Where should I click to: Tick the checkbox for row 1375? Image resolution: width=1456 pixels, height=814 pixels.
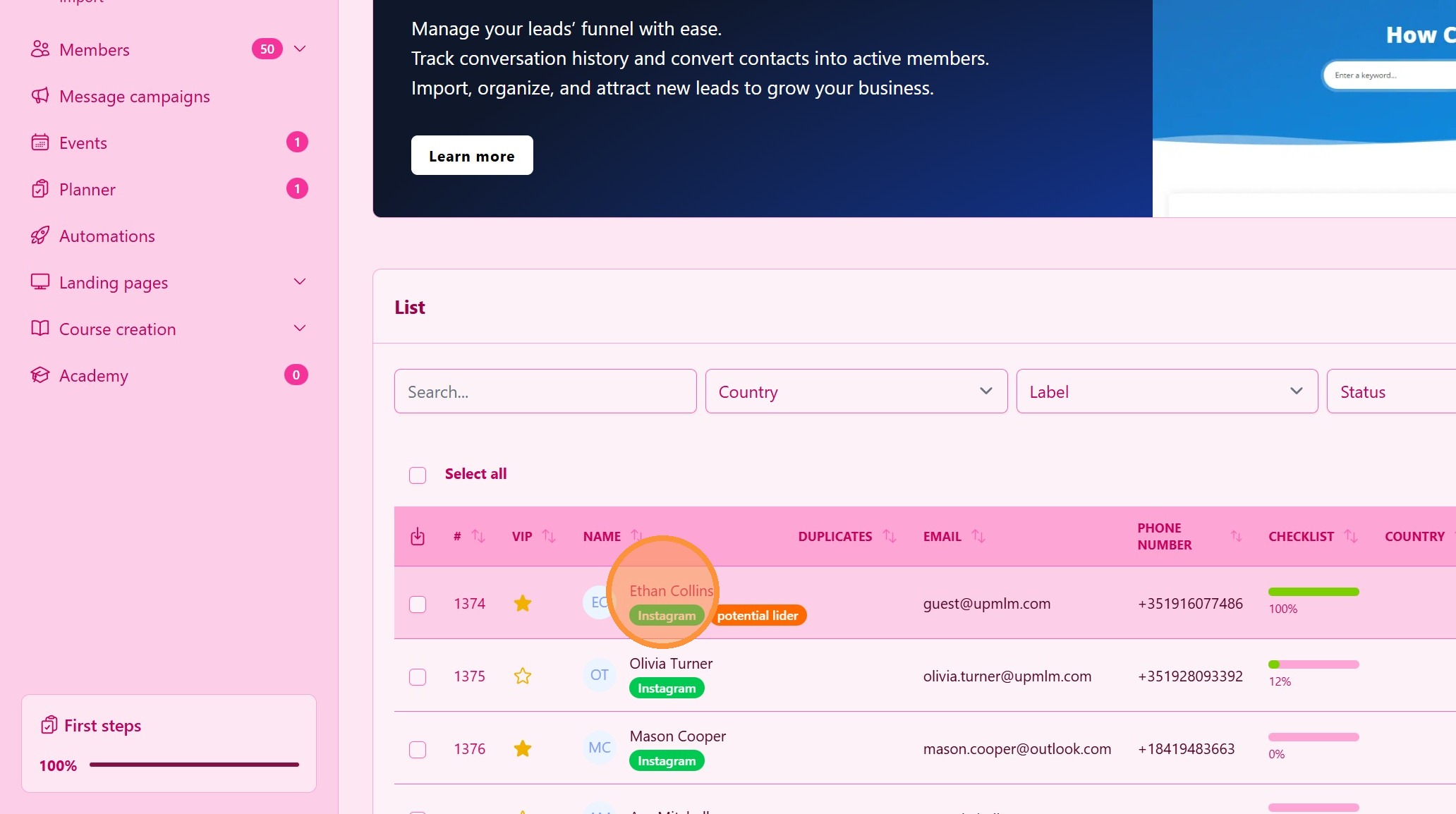click(418, 676)
